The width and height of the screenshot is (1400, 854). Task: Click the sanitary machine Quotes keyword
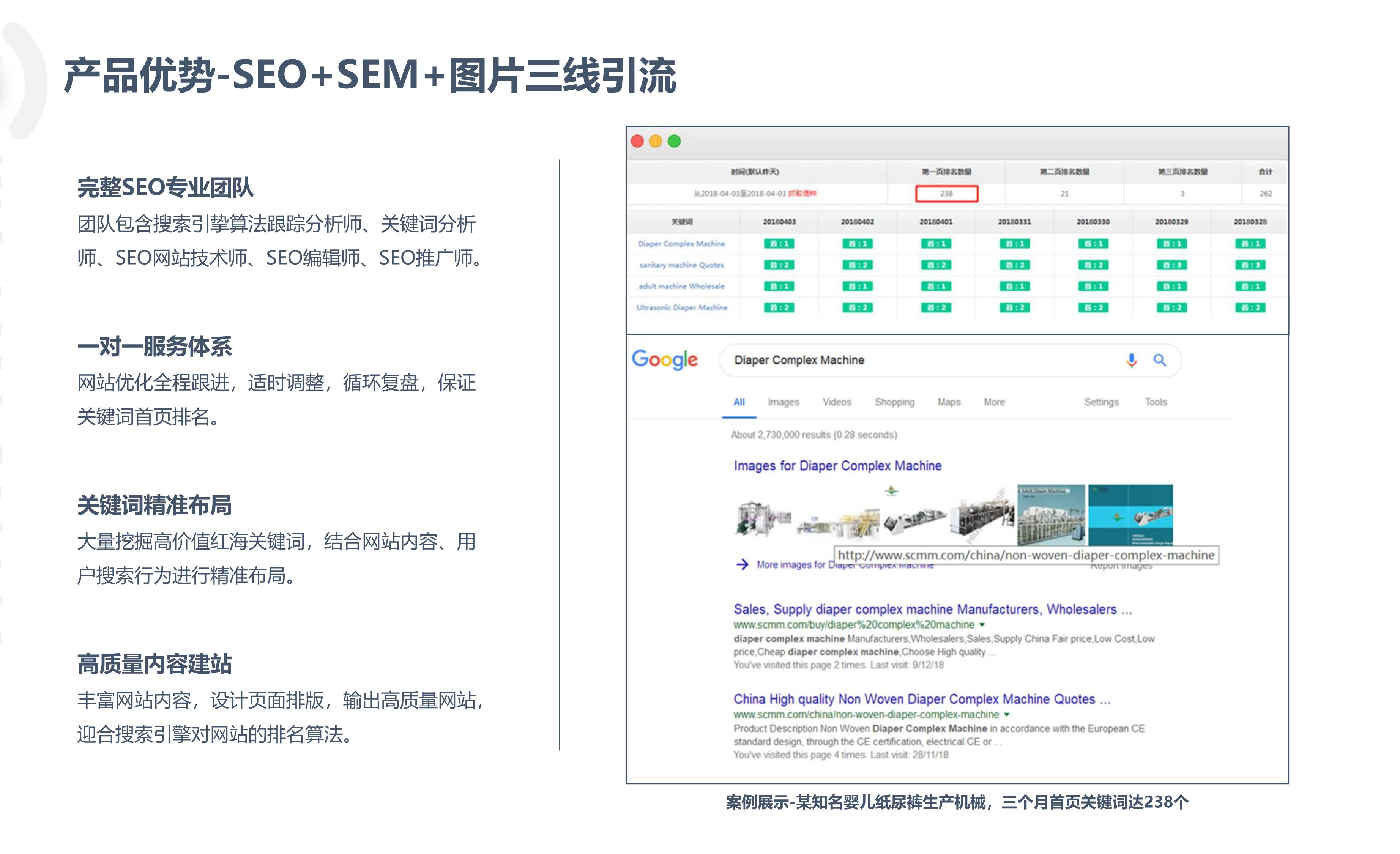681,265
